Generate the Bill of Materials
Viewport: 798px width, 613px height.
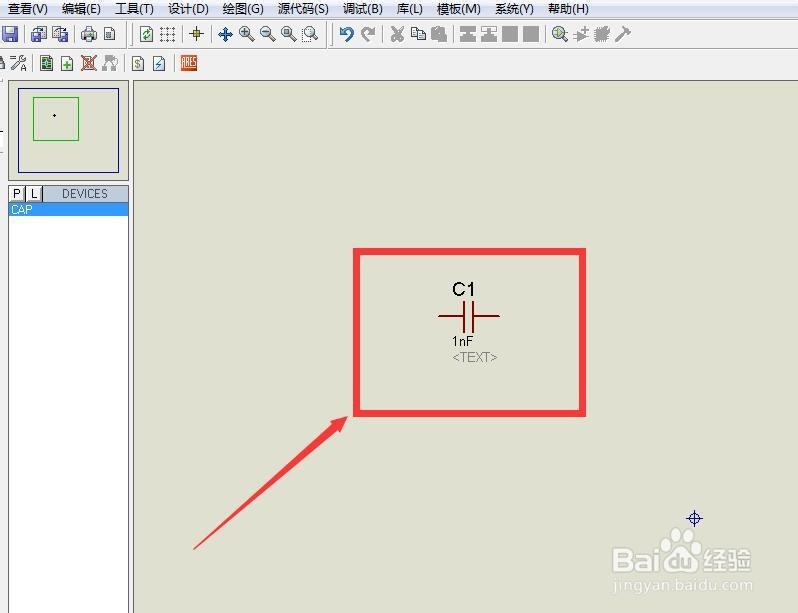click(138, 63)
